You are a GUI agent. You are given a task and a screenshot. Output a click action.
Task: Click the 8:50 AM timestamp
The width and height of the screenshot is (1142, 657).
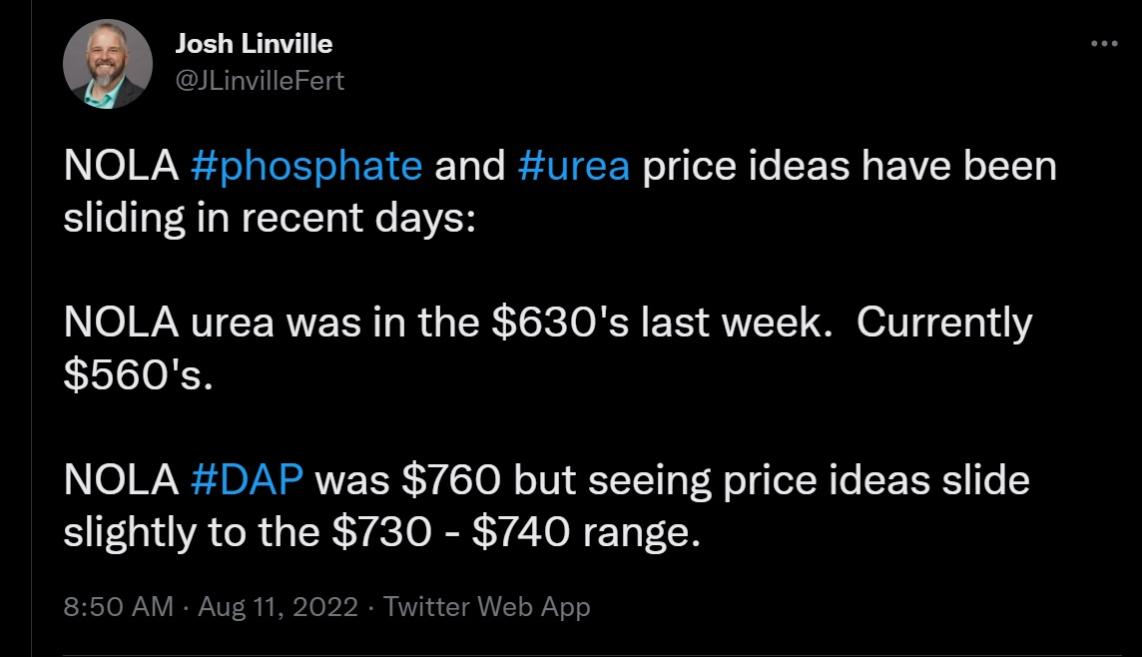pyautogui.click(x=118, y=606)
